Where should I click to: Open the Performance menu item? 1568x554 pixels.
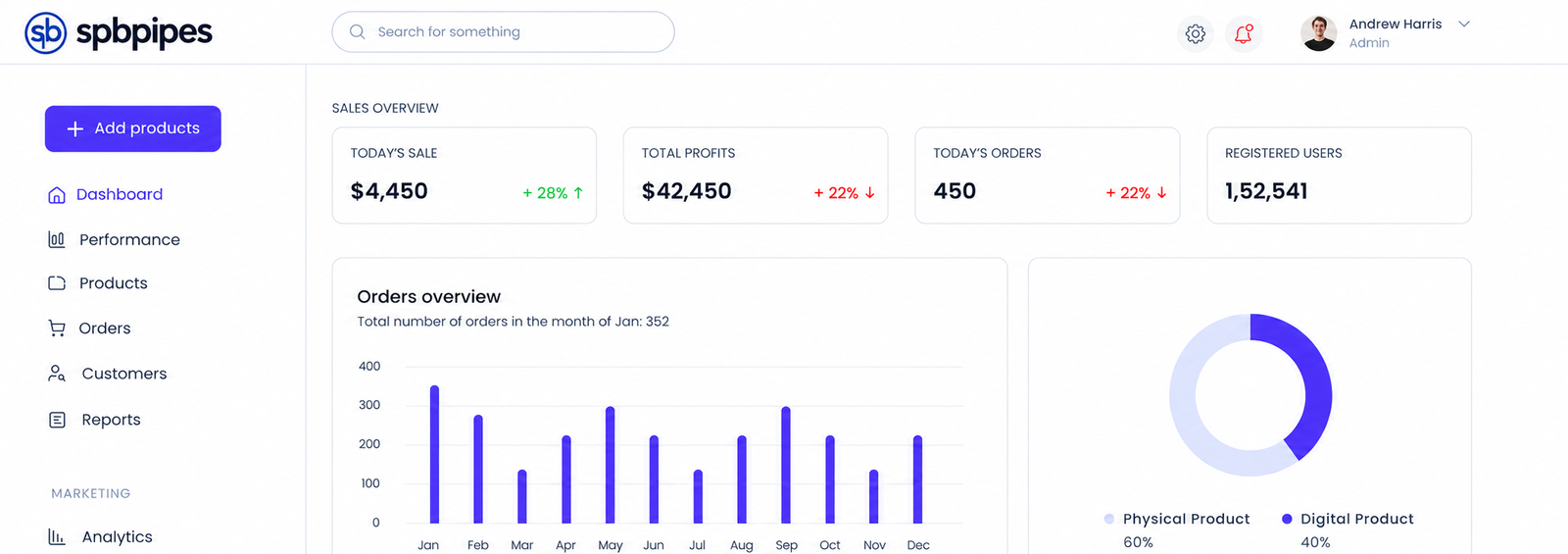pyautogui.click(x=129, y=239)
